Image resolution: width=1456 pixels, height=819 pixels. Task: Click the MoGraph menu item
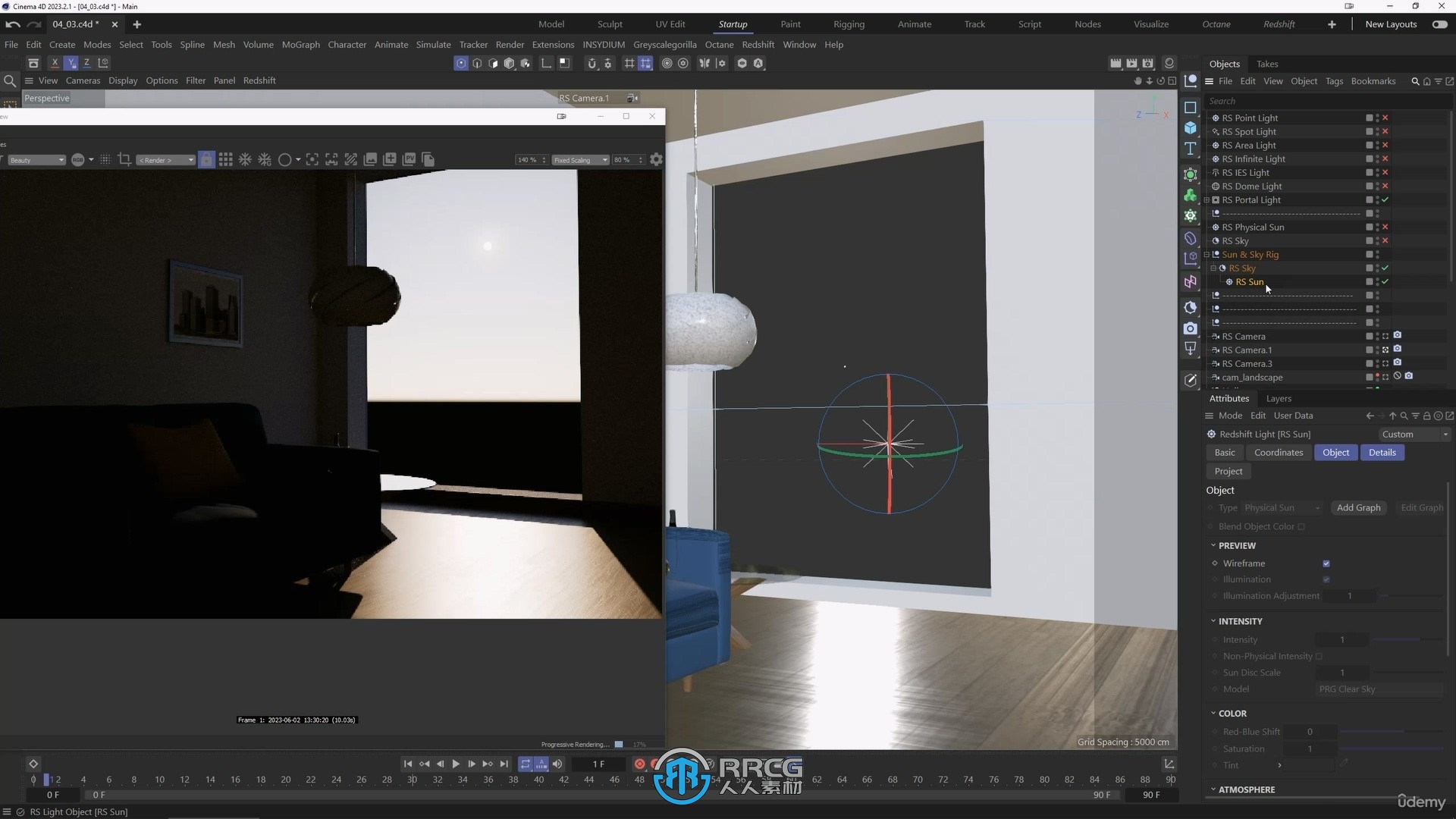pyautogui.click(x=304, y=44)
